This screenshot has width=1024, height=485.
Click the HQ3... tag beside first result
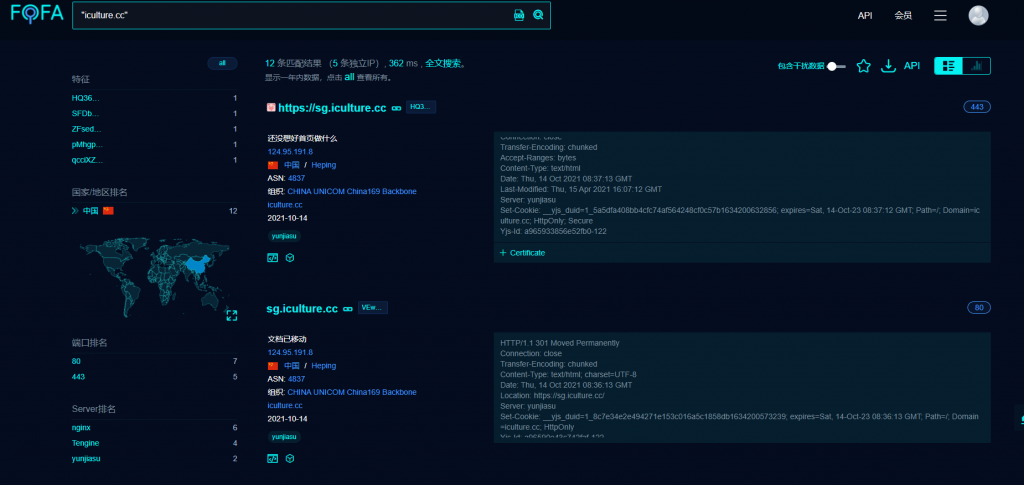[x=421, y=107]
